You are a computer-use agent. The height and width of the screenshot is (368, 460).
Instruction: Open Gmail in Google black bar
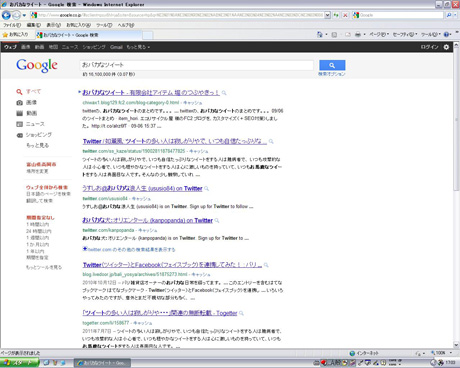pyautogui.click(x=116, y=47)
